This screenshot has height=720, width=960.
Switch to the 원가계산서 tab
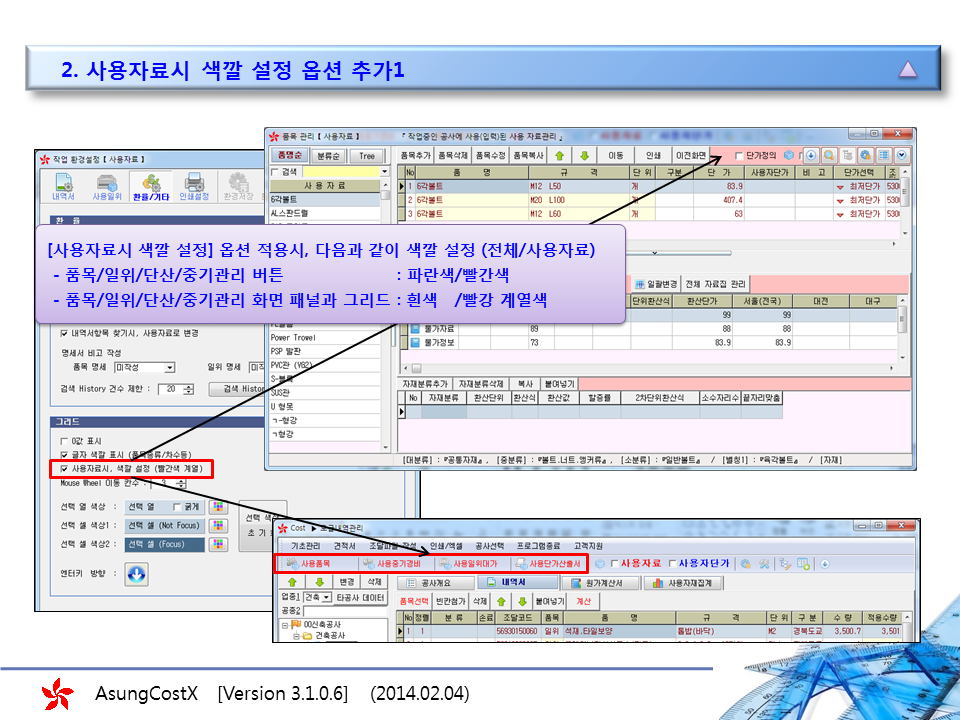599,583
